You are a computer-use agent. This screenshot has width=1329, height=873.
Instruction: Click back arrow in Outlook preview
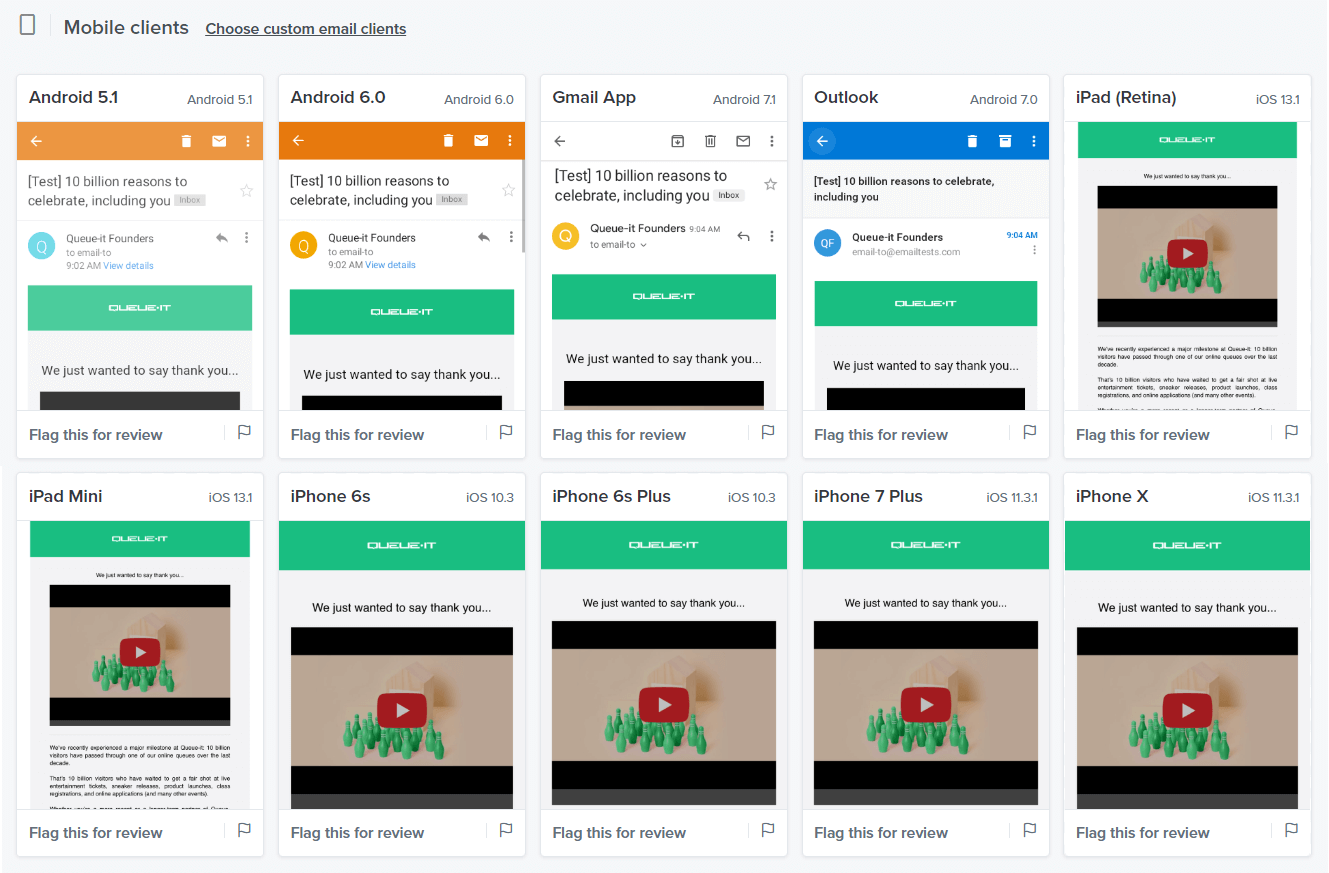coord(822,141)
